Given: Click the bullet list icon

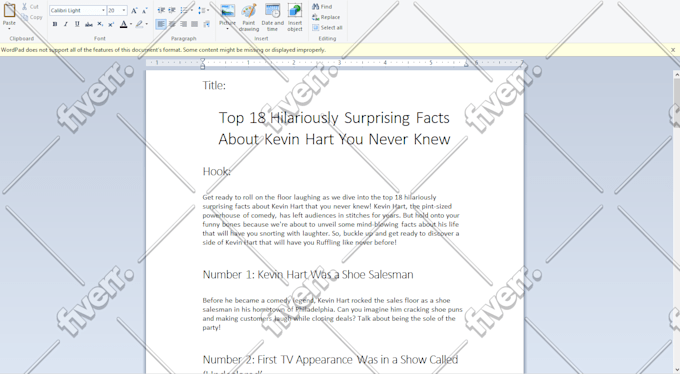Looking at the screenshot, I should tap(184, 10).
